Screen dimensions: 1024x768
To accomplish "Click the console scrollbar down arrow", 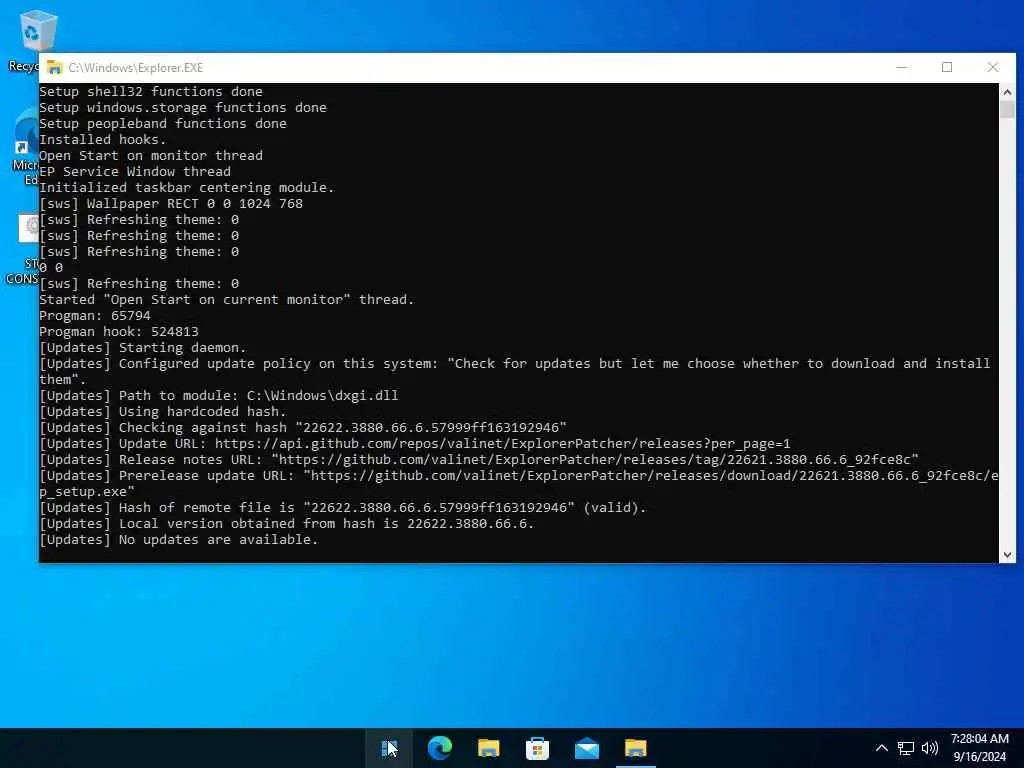I will 1007,554.
